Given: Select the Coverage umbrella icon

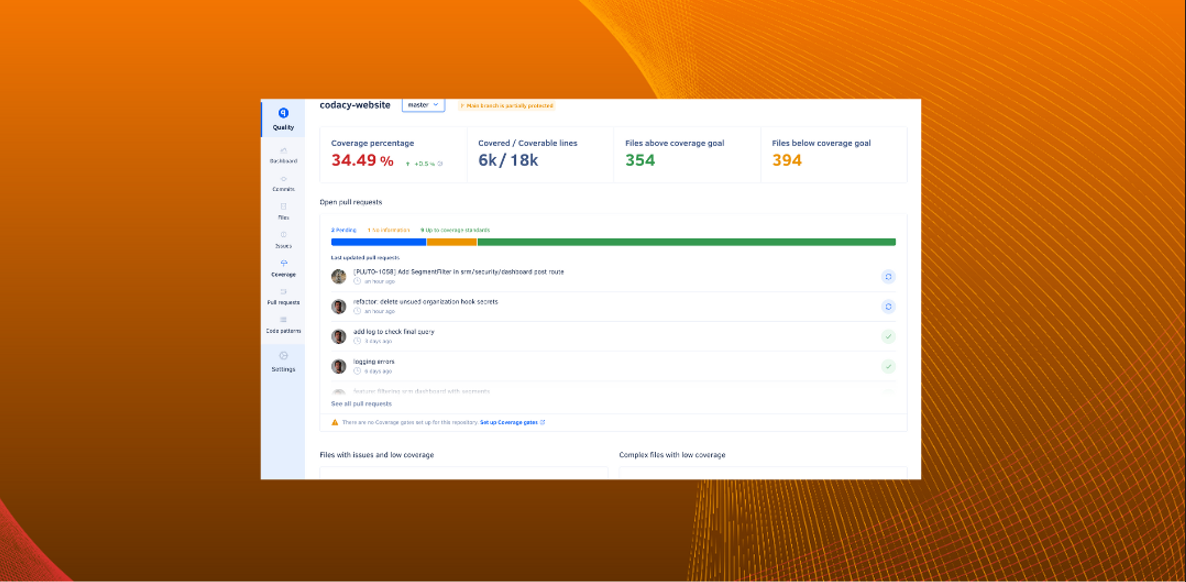Looking at the screenshot, I should (284, 263).
